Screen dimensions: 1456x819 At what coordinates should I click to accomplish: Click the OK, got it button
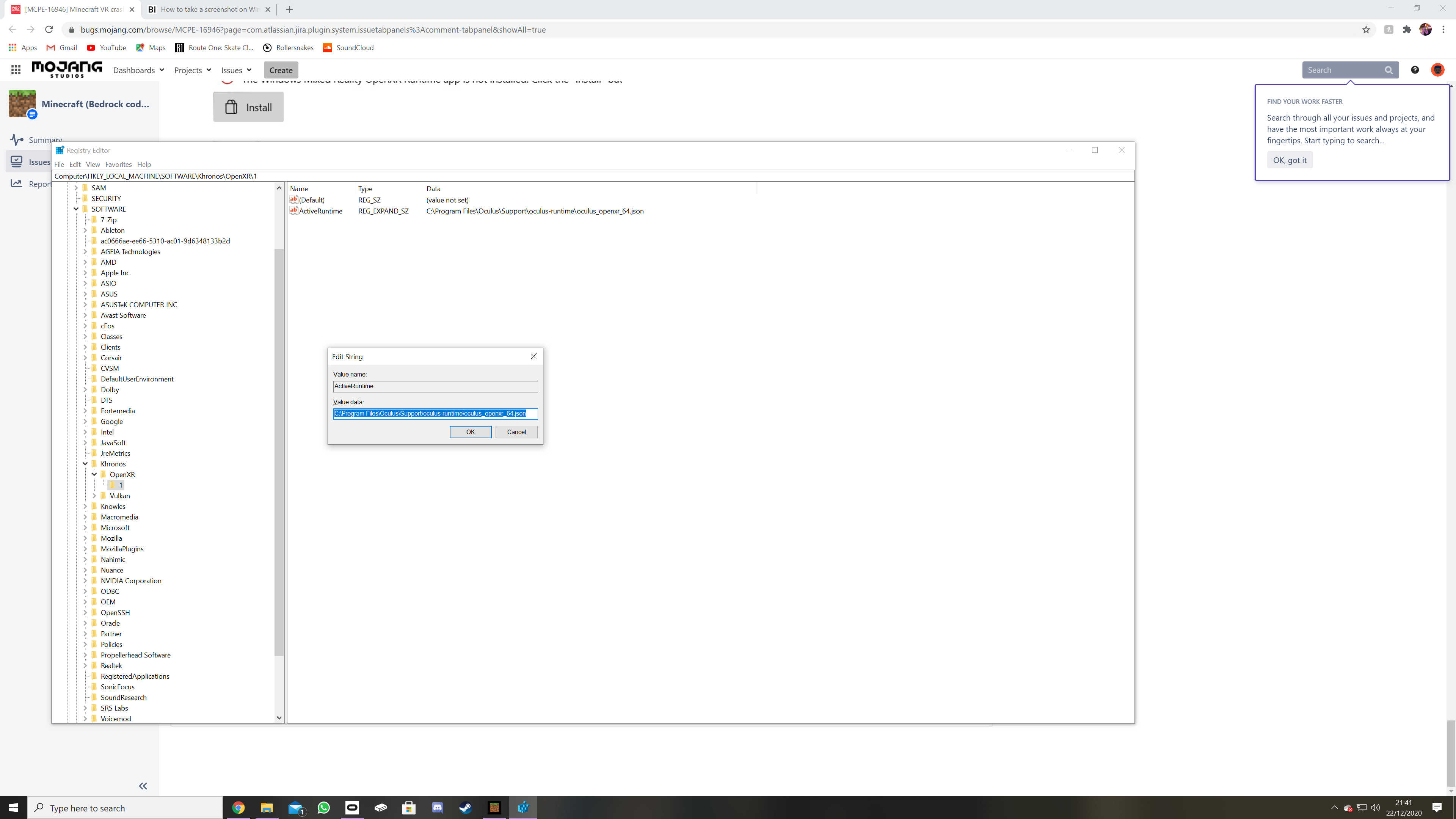tap(1289, 160)
